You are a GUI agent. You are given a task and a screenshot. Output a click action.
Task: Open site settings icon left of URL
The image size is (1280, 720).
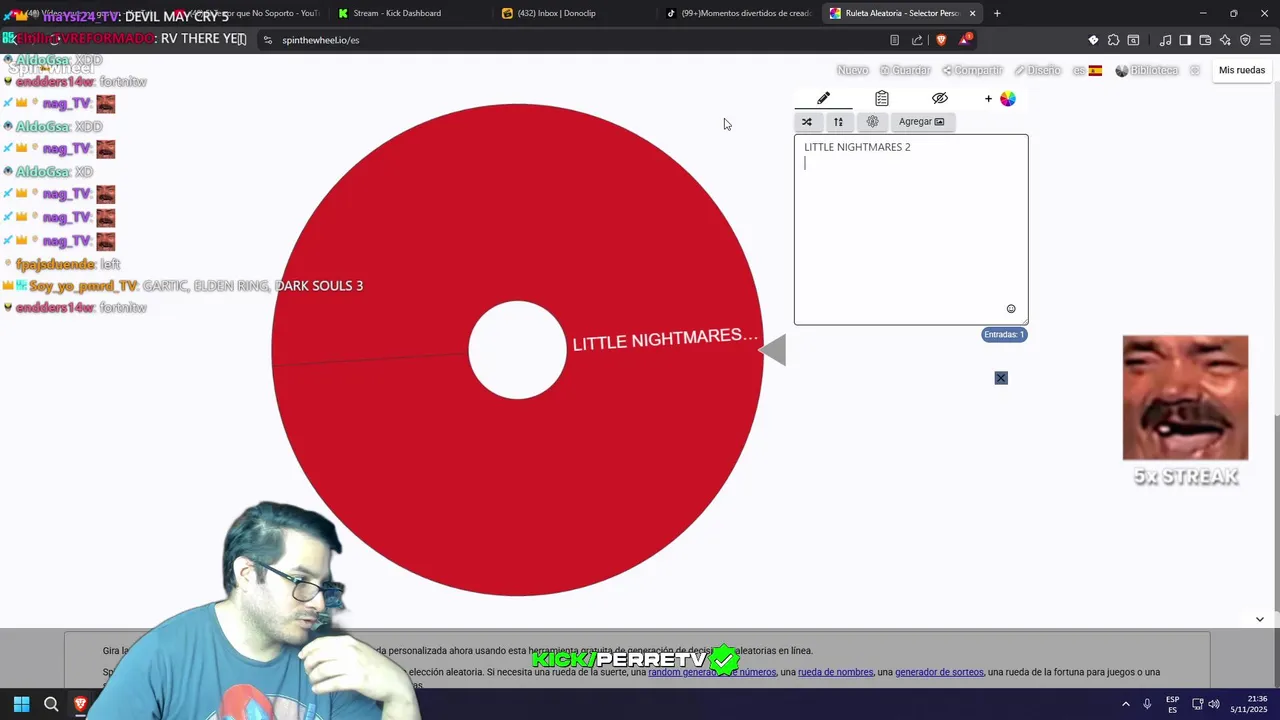click(x=267, y=40)
